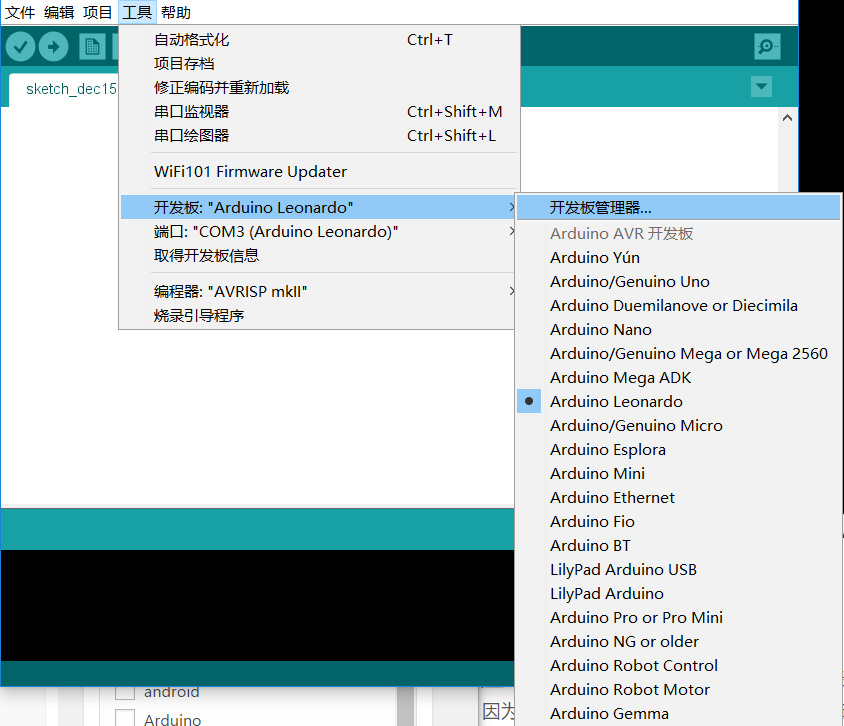Choose 修正编码并重新加载 entry

coord(319,88)
